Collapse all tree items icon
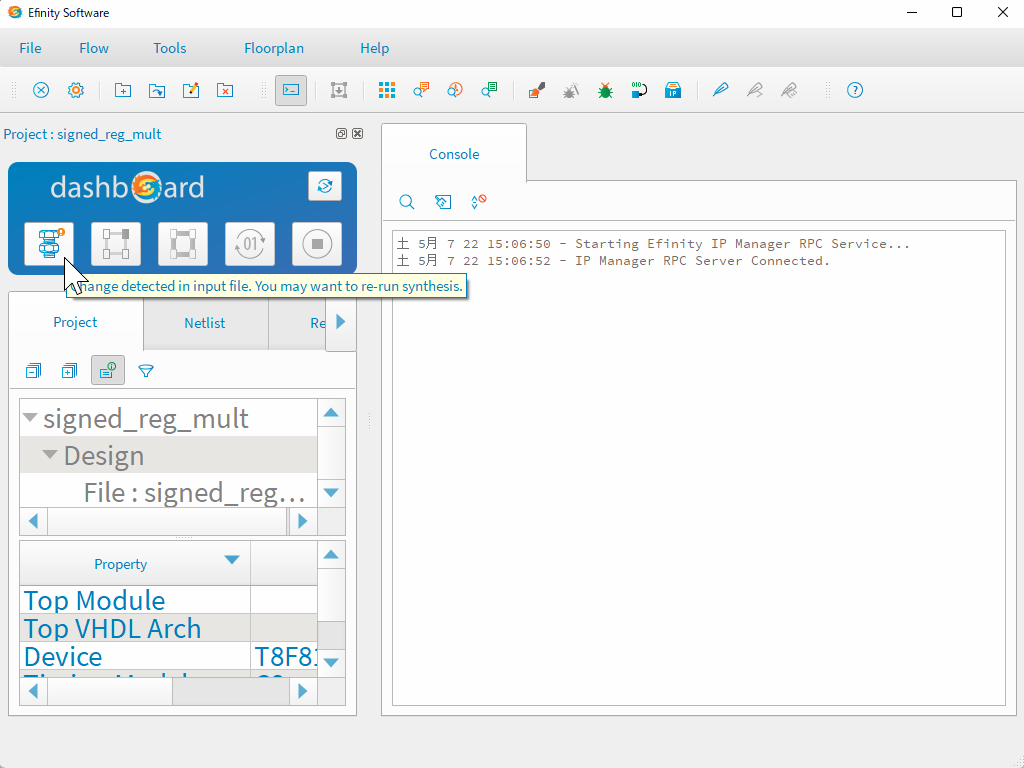The image size is (1024, 768). pyautogui.click(x=33, y=371)
